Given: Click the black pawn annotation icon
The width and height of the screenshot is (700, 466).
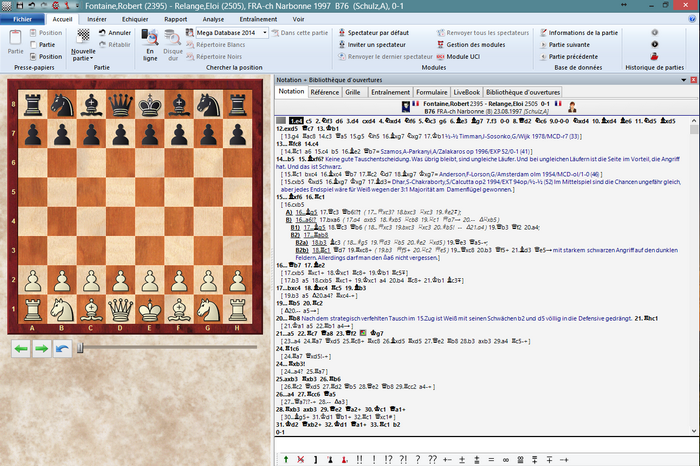Looking at the screenshot, I should click(x=330, y=459).
